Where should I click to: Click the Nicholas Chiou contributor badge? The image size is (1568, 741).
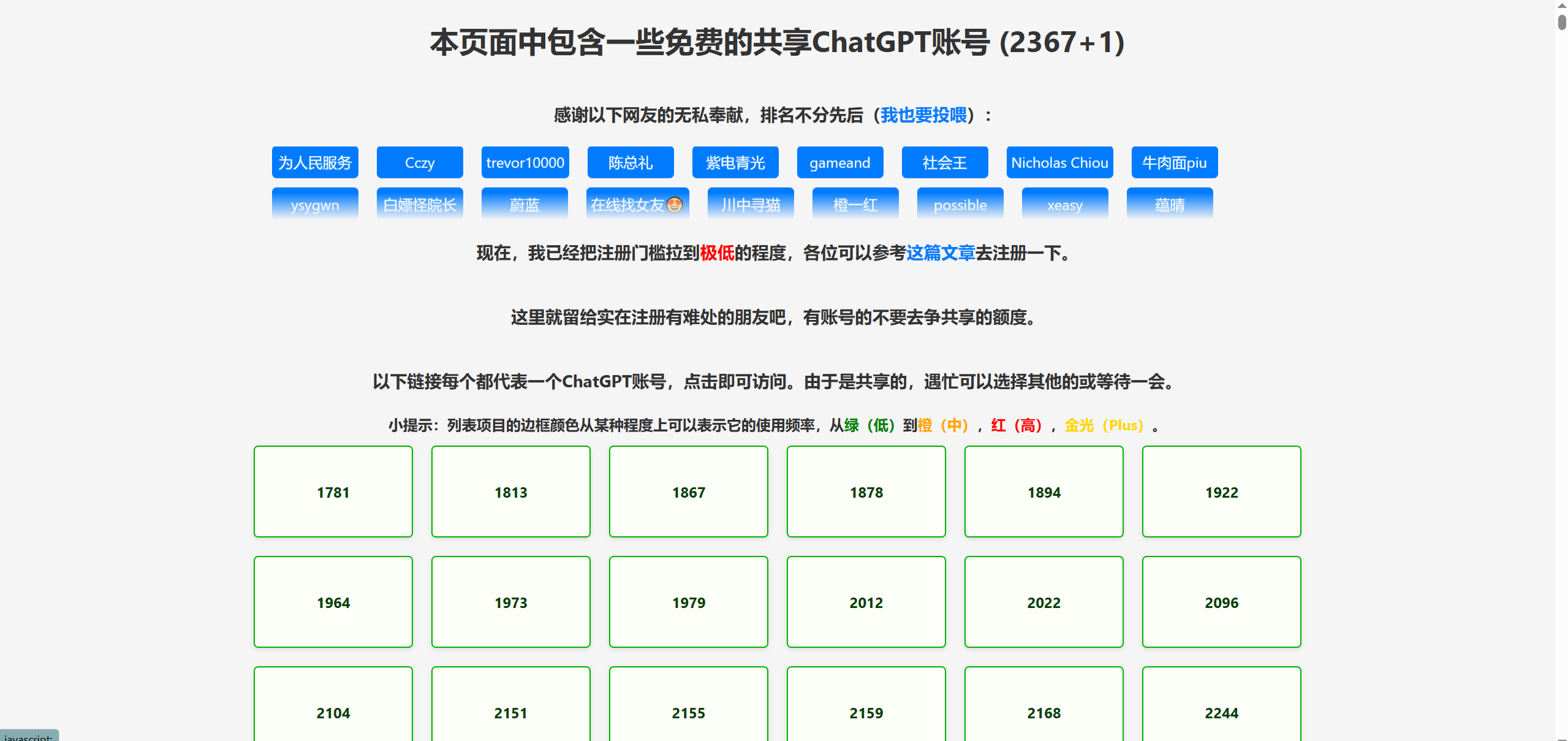[1059, 162]
